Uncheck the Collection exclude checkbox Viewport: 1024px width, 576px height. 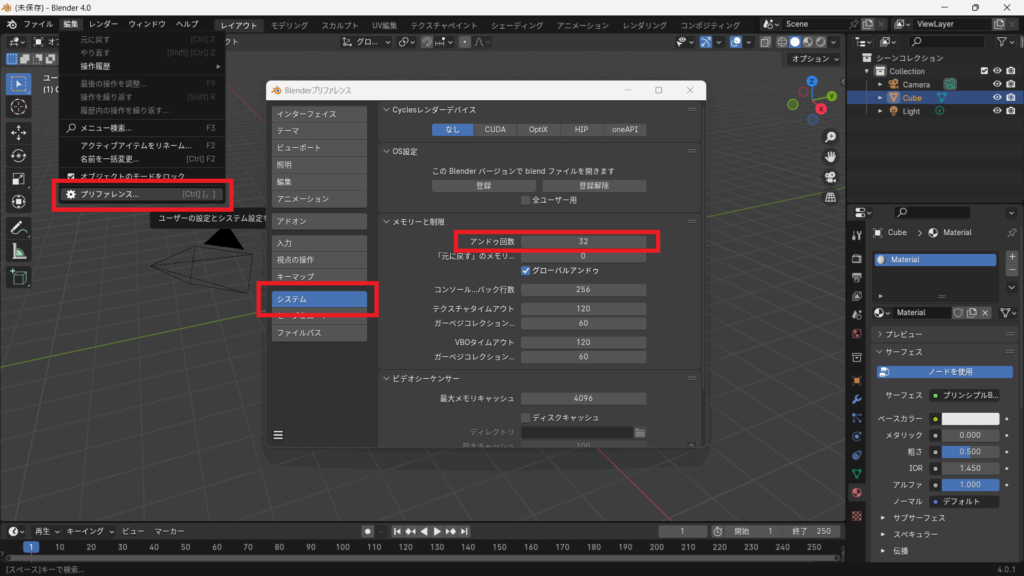(984, 71)
